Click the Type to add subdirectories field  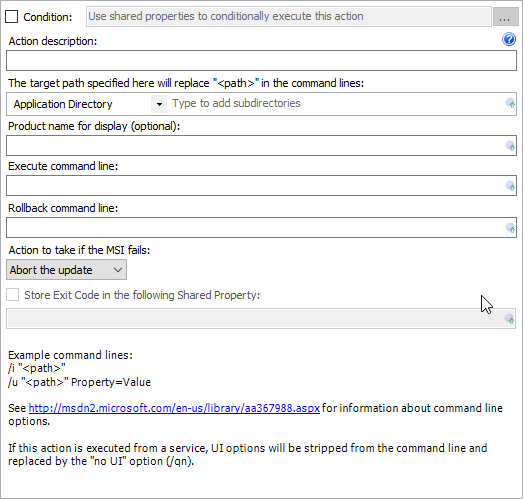click(x=337, y=103)
